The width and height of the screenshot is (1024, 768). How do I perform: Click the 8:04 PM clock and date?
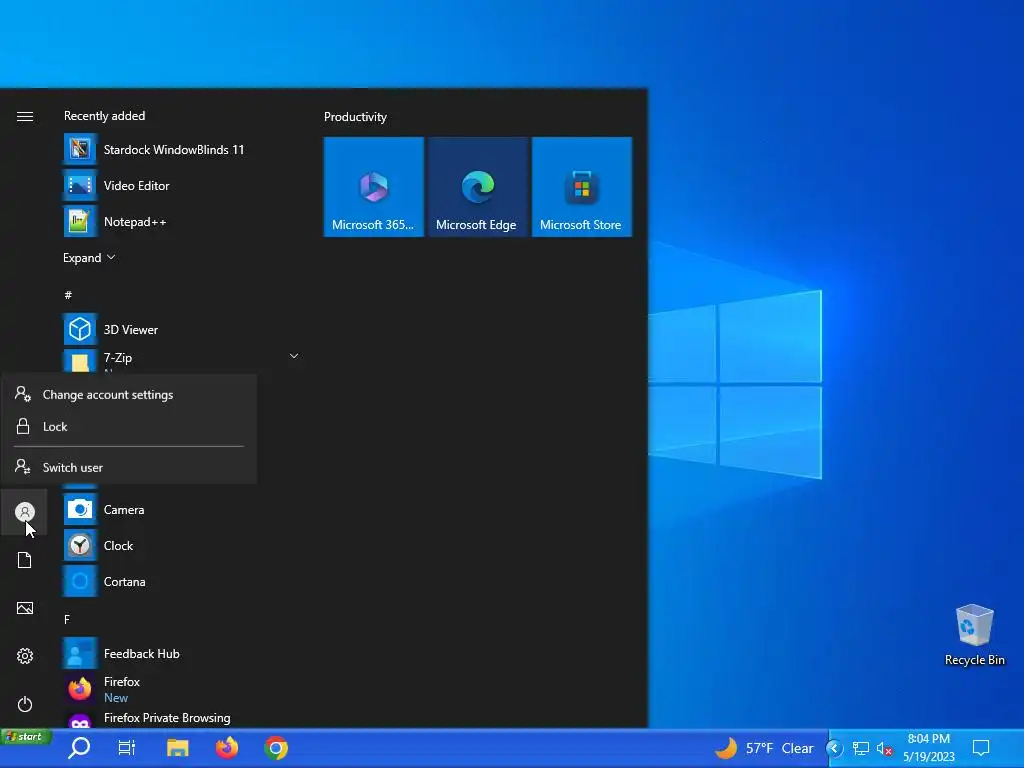(x=929, y=748)
